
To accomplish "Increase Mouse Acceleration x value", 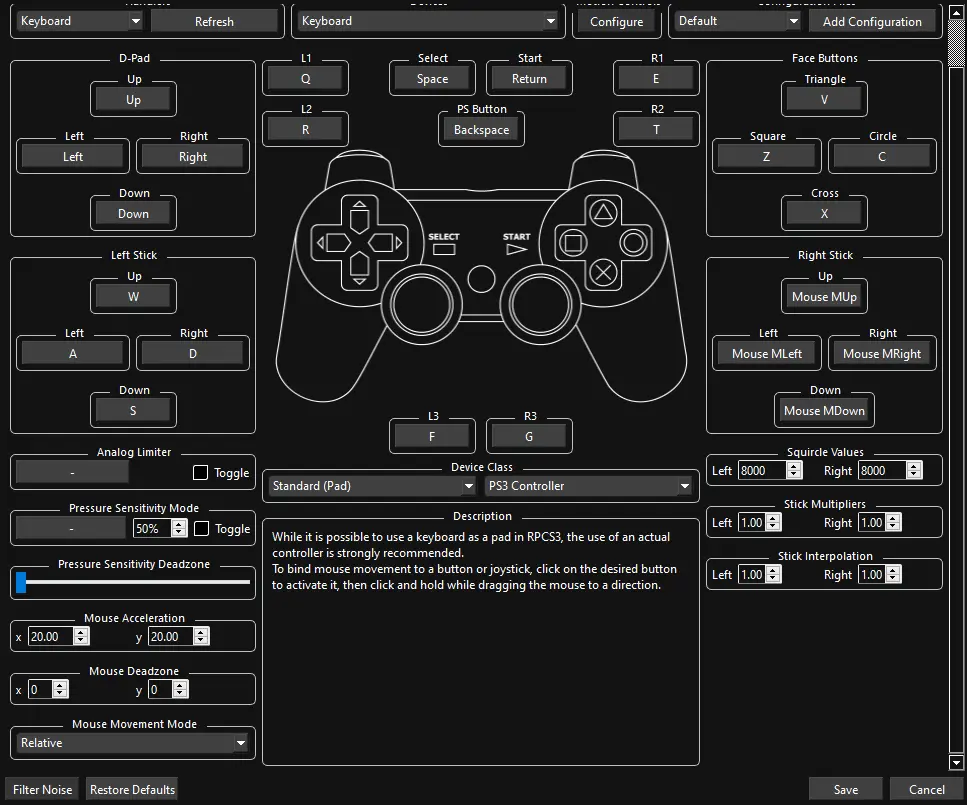I will (x=81, y=632).
